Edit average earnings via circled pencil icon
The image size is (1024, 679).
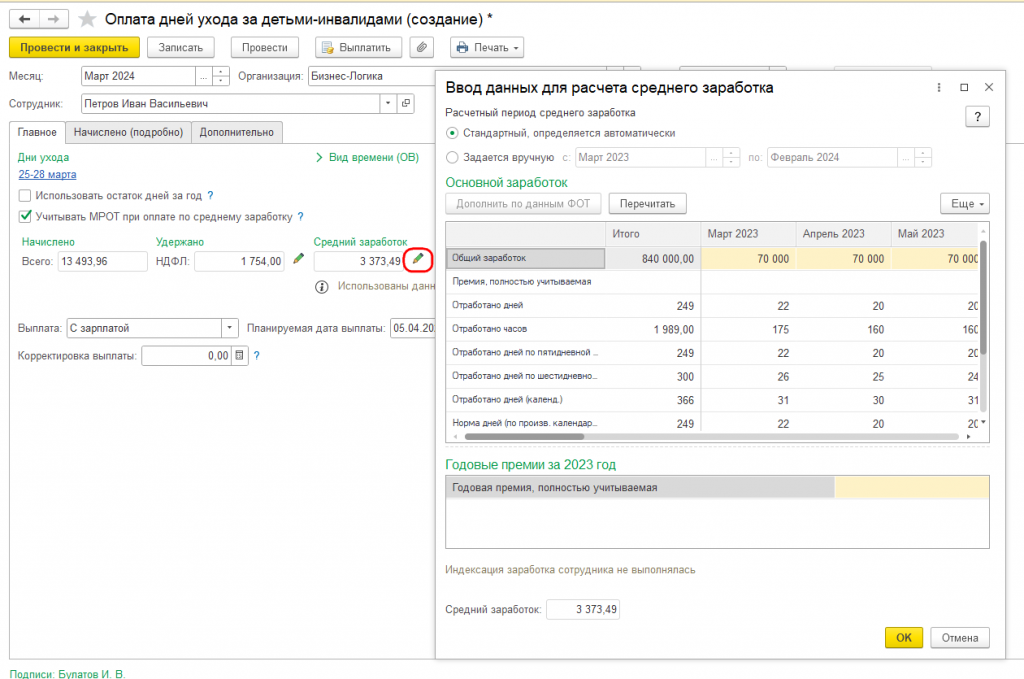click(418, 259)
